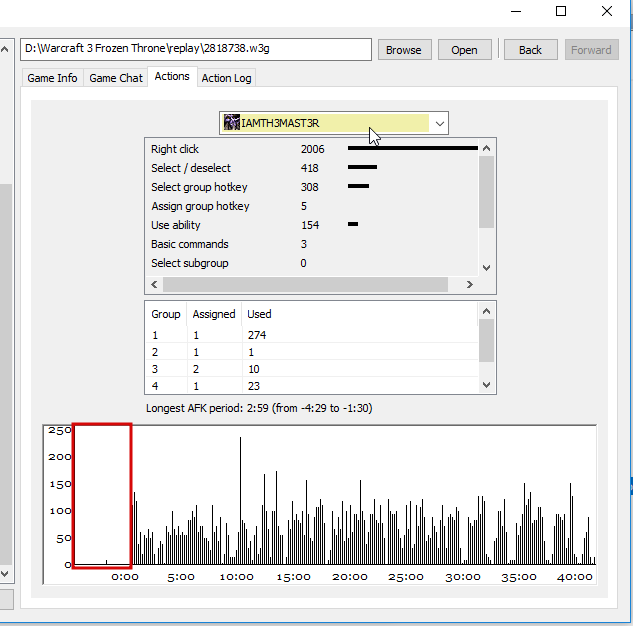Click the 418 select count value
The height and width of the screenshot is (626, 633).
(x=310, y=168)
